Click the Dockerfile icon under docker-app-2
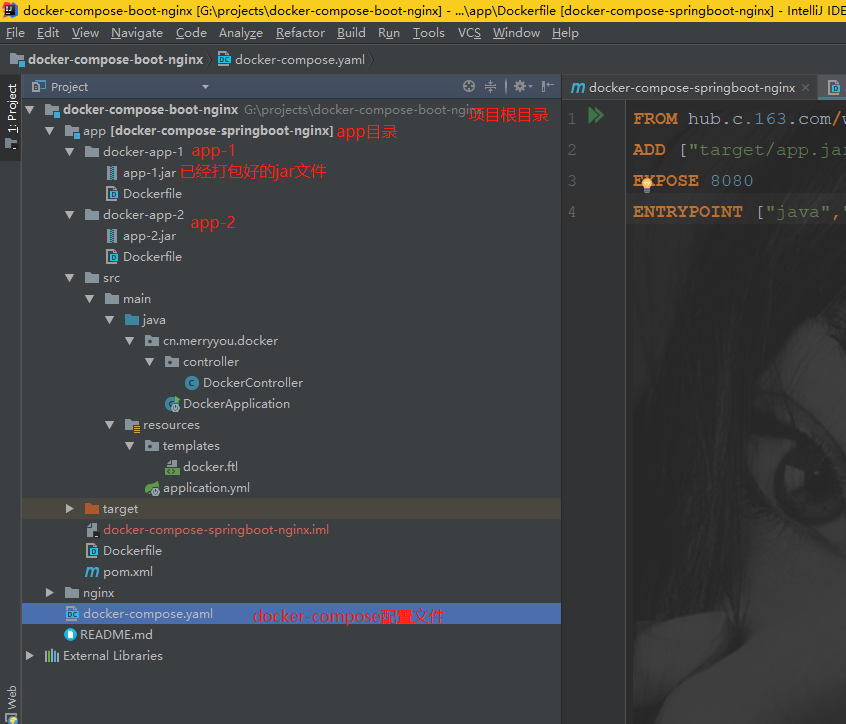Screen dimensions: 846x724 tap(112, 257)
